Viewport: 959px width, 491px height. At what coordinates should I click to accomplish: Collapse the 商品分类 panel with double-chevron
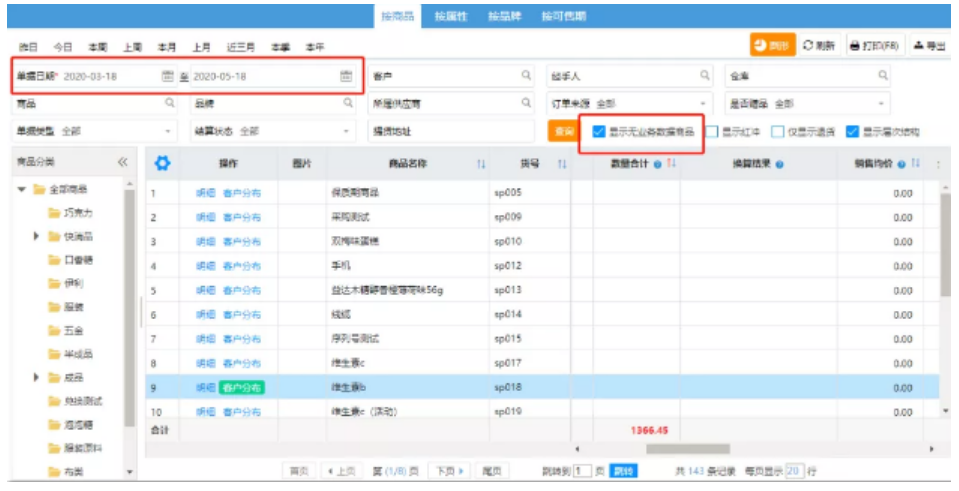(x=123, y=162)
